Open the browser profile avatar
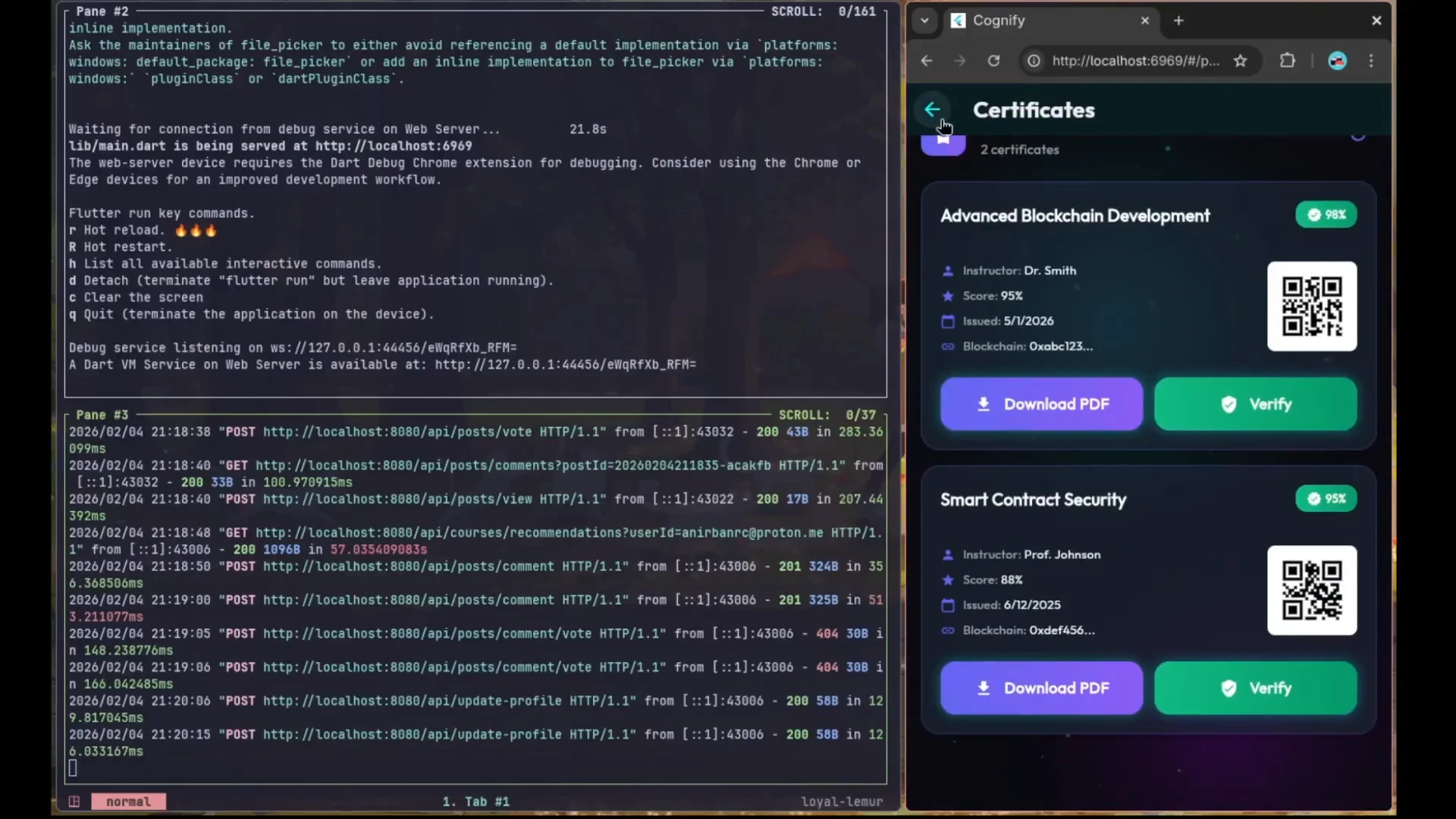Image resolution: width=1456 pixels, height=819 pixels. (1338, 61)
